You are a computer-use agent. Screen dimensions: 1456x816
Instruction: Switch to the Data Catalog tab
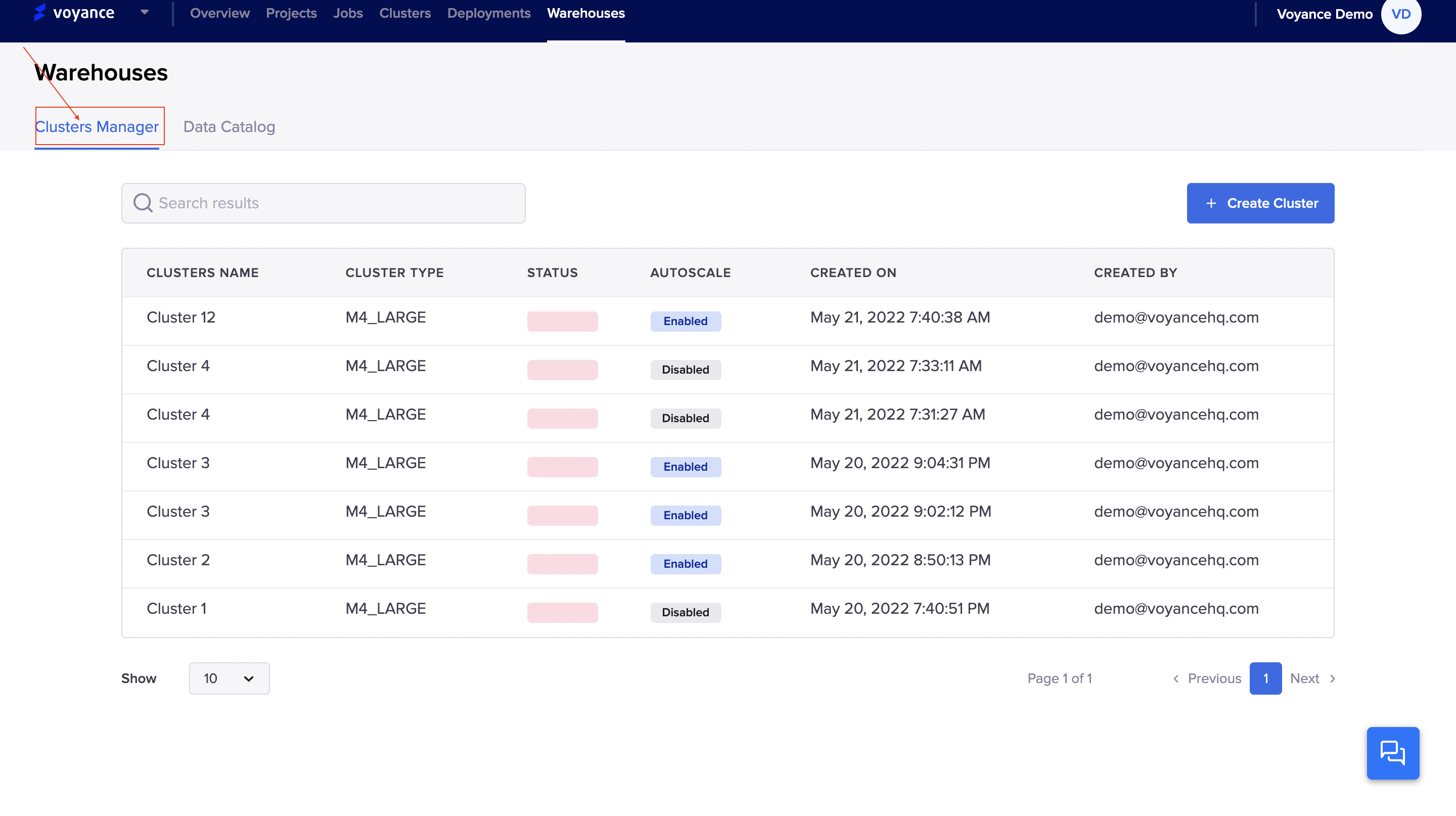(x=229, y=126)
